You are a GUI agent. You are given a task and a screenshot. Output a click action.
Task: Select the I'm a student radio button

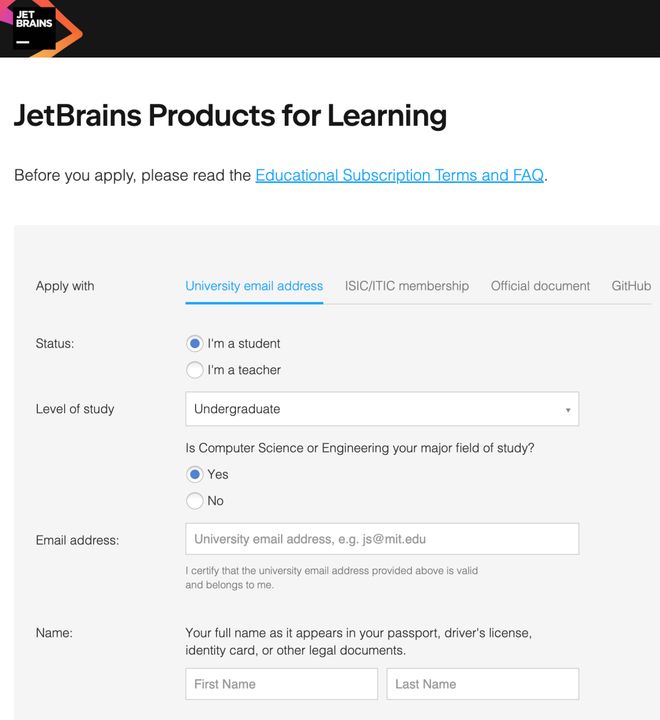click(x=195, y=343)
